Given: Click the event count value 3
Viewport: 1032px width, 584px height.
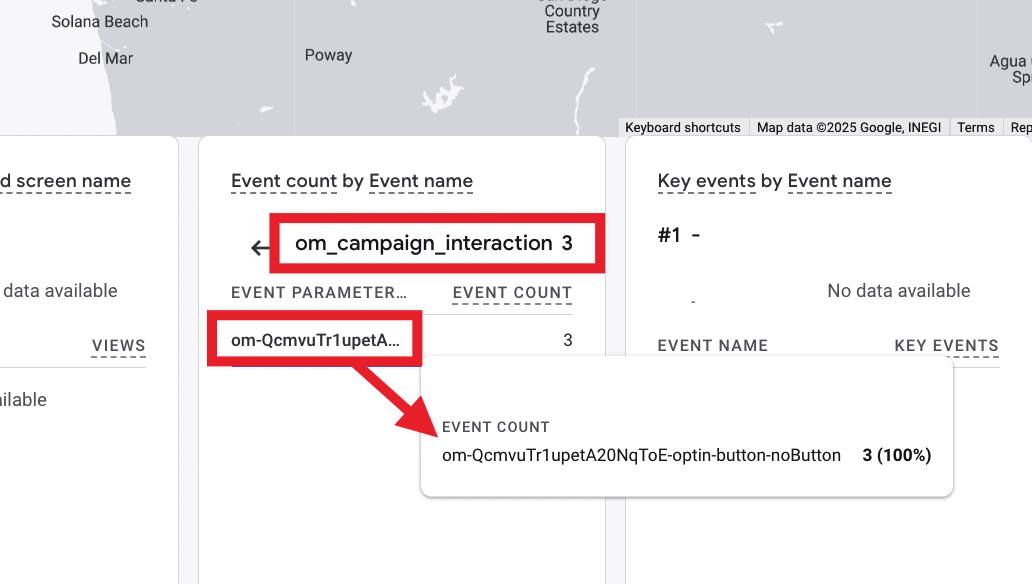Looking at the screenshot, I should tap(568, 339).
